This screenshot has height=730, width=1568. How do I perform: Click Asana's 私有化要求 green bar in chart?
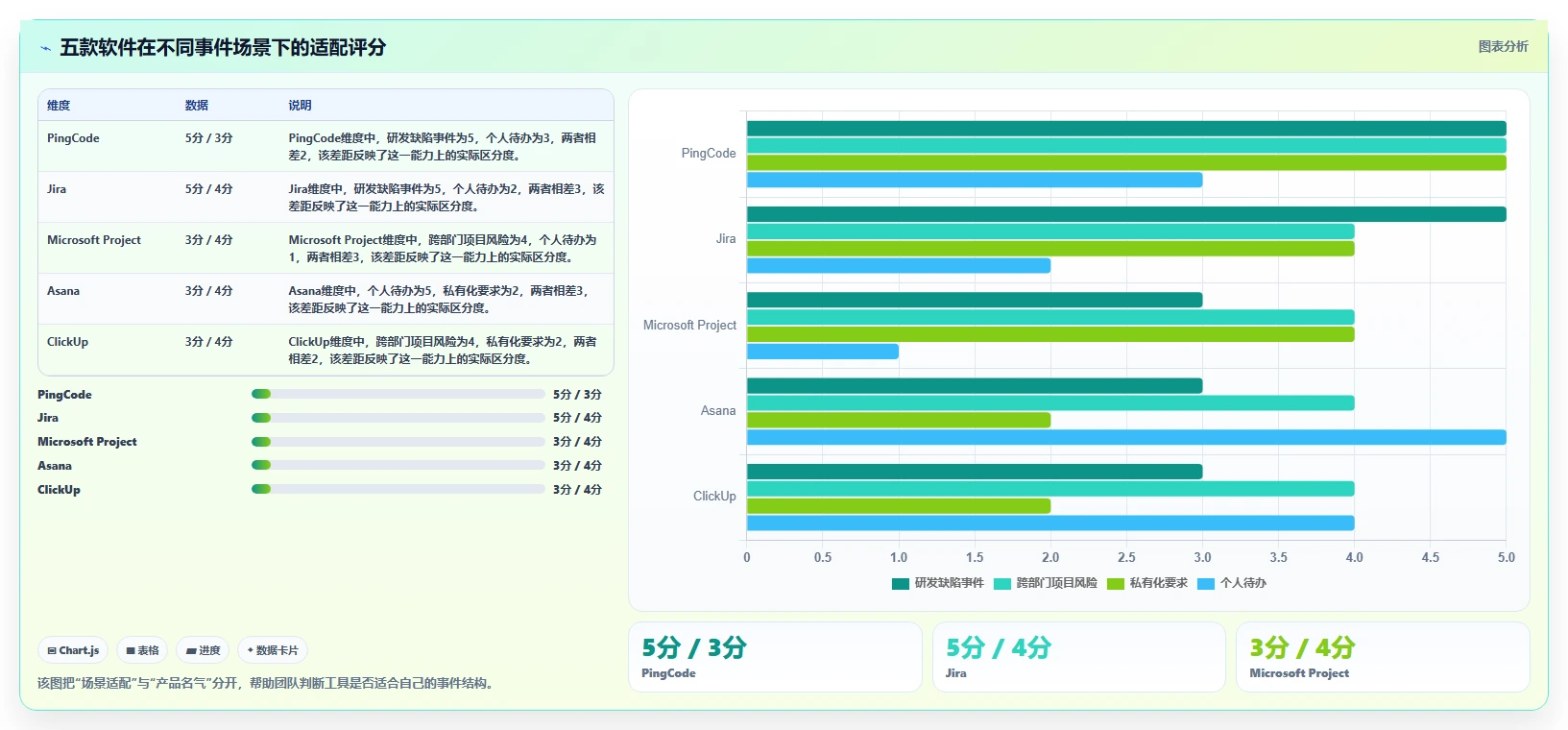[x=899, y=420]
